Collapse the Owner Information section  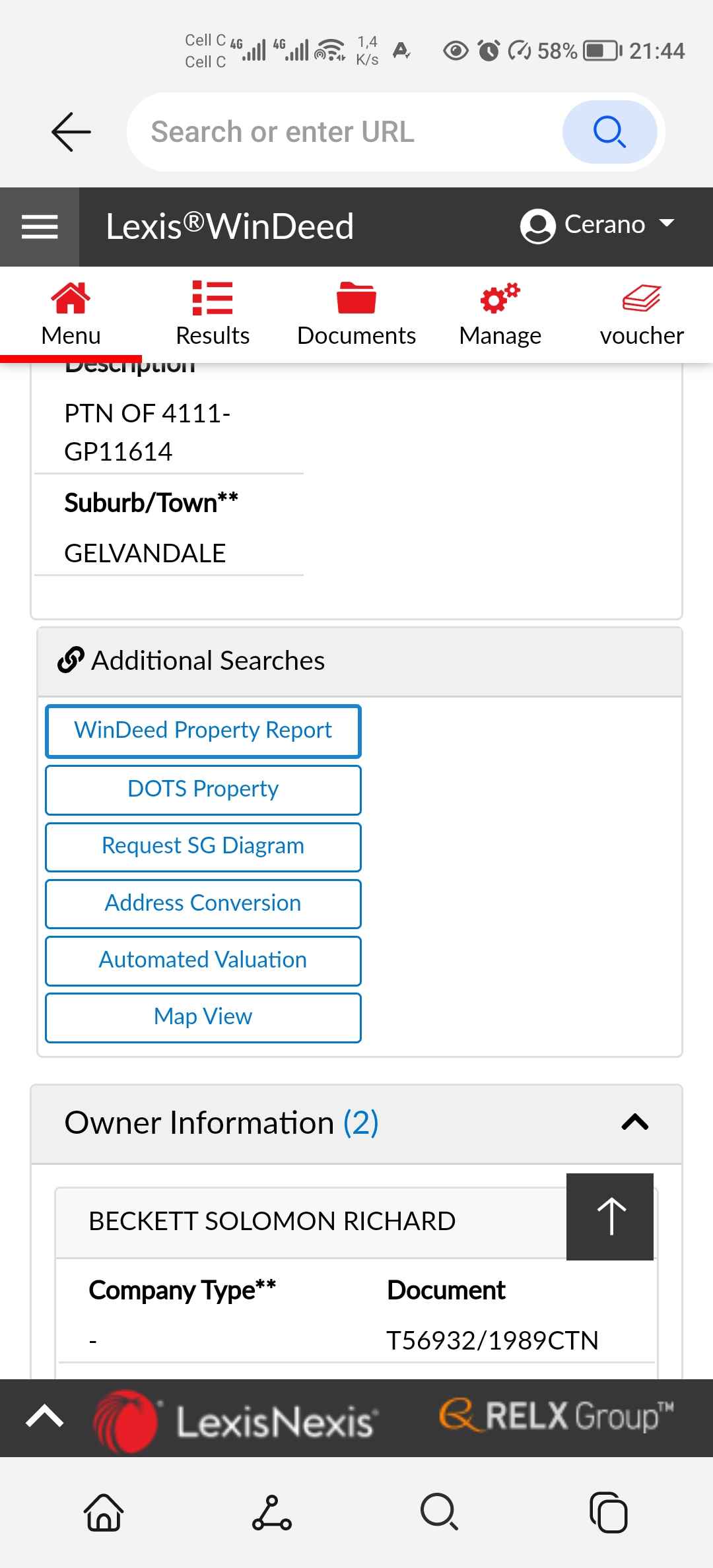click(634, 1123)
